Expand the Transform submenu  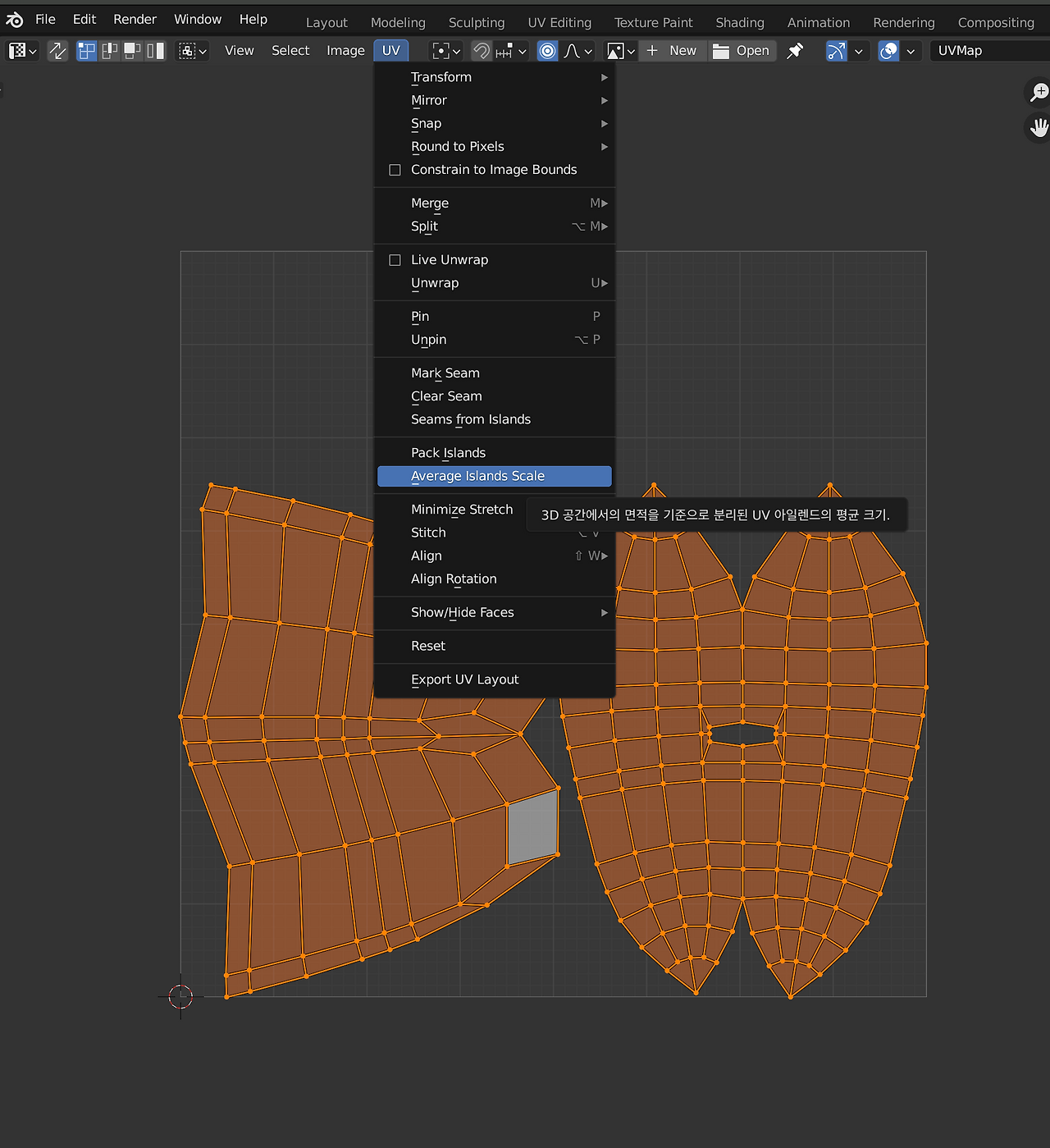point(495,77)
